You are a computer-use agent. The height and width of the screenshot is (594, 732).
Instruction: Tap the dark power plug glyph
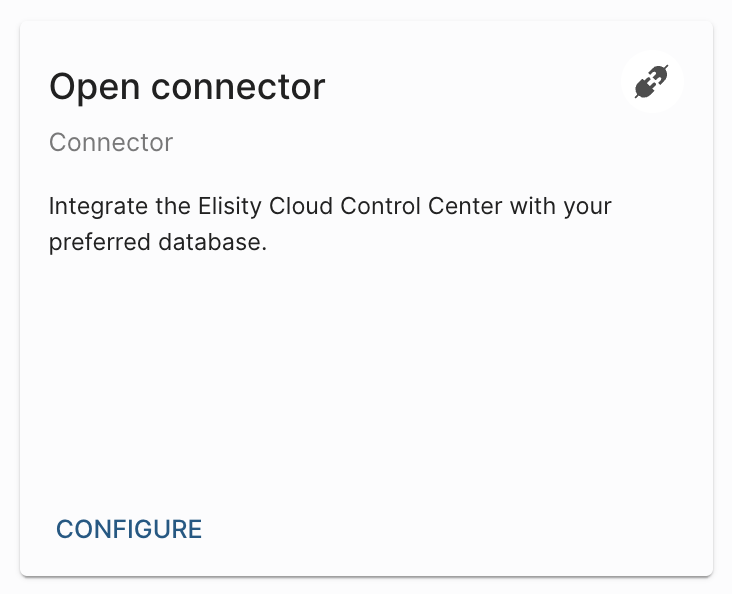pos(652,82)
